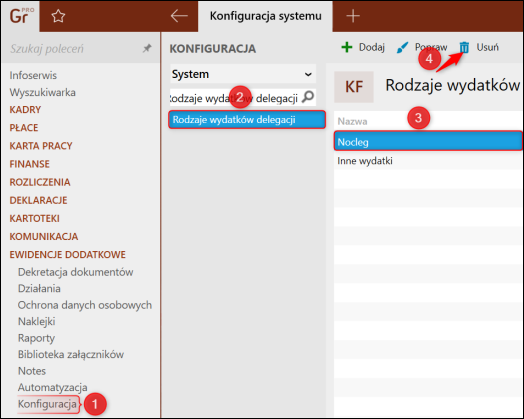Open favorites with the star icon
Viewport: 524px width, 419px height.
[x=58, y=16]
